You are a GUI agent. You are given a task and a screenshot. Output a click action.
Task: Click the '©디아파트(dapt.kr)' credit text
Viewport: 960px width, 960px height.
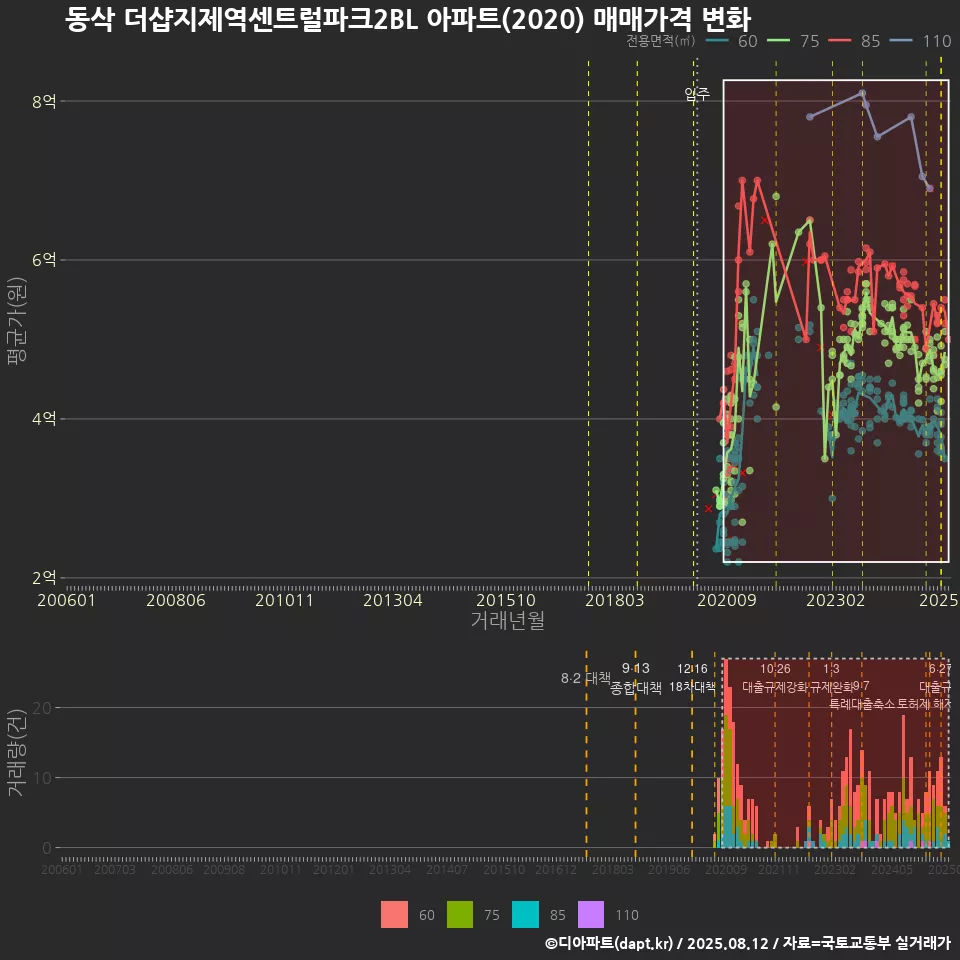point(609,943)
